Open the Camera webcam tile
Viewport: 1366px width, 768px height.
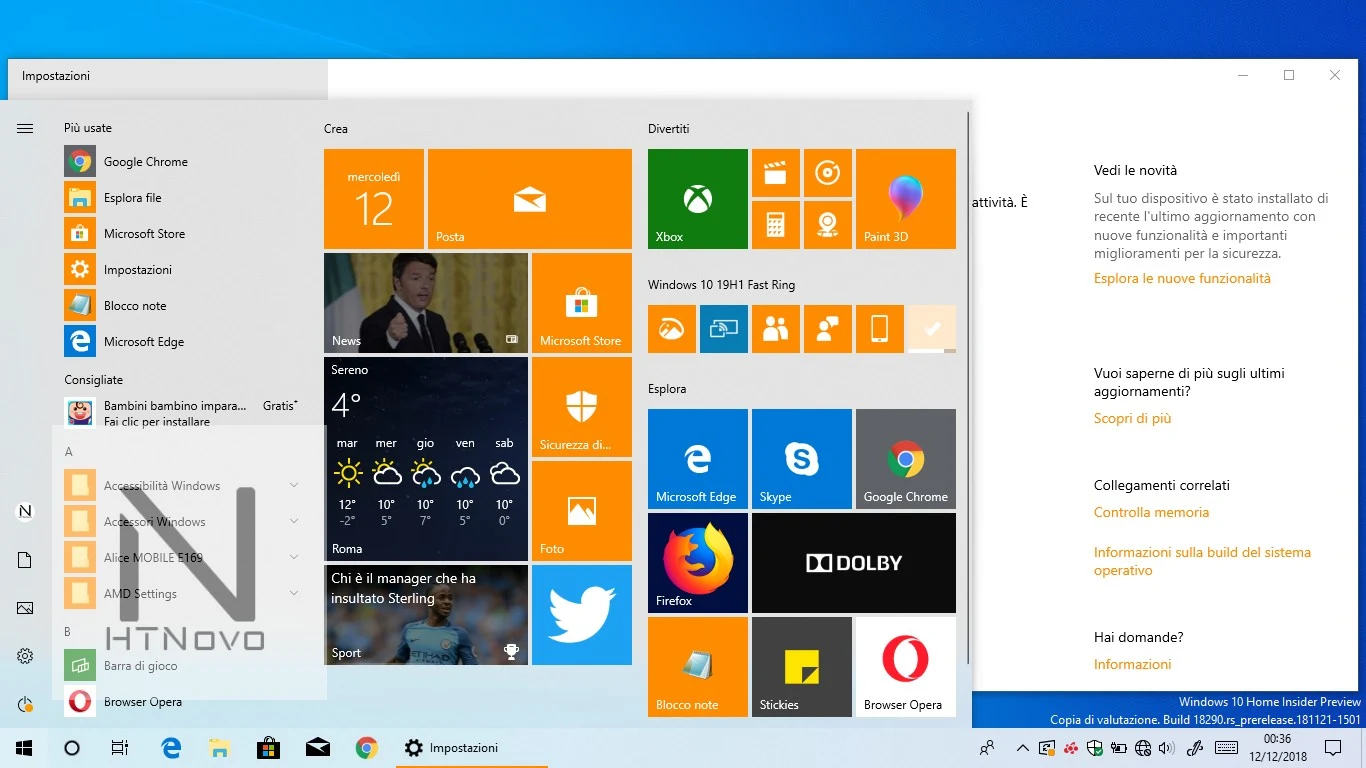pos(827,225)
